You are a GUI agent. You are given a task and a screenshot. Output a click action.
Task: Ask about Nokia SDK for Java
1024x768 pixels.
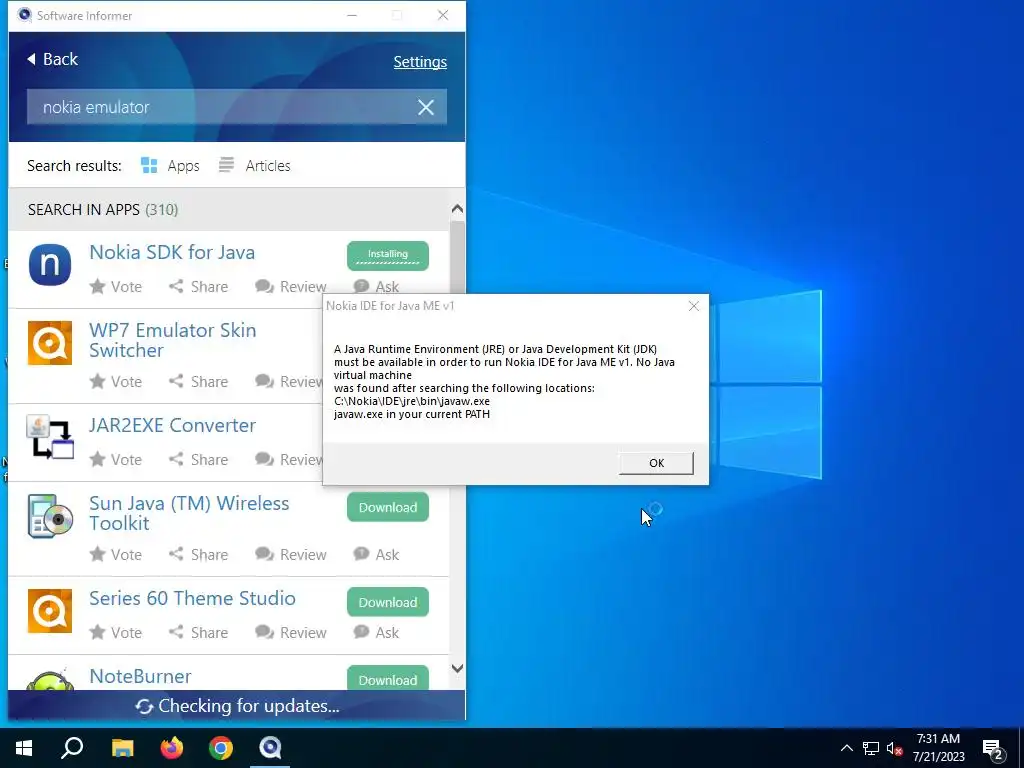pos(376,287)
